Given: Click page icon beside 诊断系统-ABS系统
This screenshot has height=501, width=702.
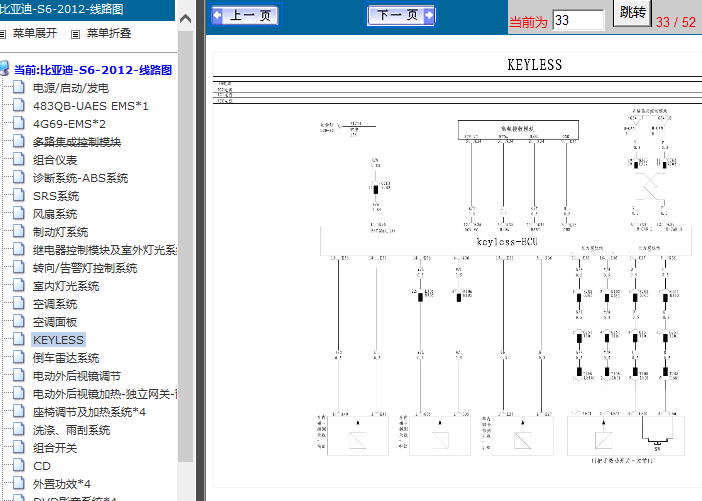Looking at the screenshot, I should tap(19, 177).
